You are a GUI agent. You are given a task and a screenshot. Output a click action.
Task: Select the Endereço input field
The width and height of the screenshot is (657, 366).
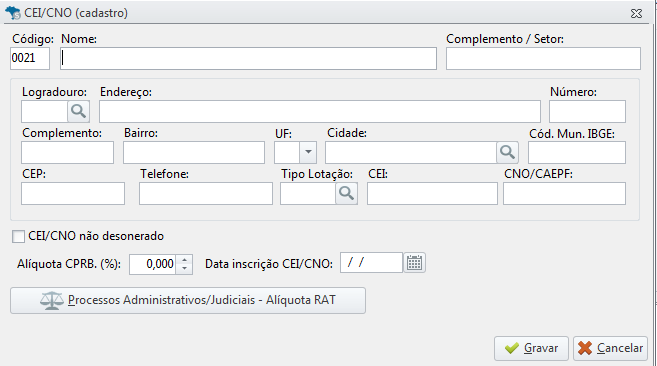pyautogui.click(x=320, y=111)
